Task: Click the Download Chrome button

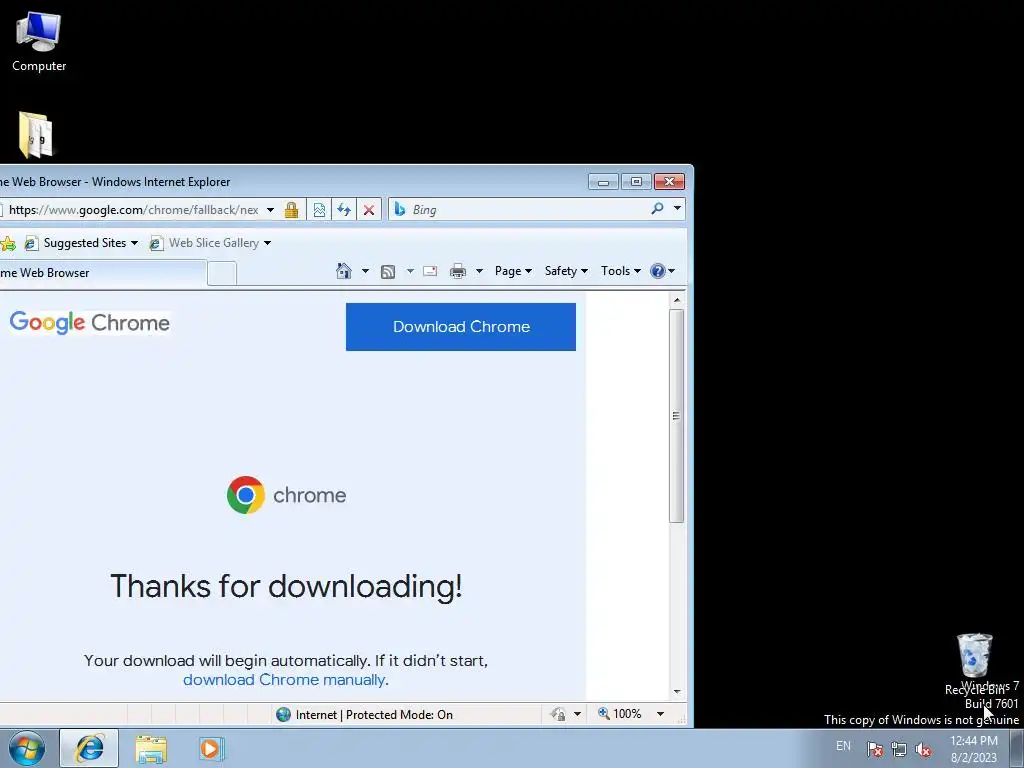Action: click(461, 327)
